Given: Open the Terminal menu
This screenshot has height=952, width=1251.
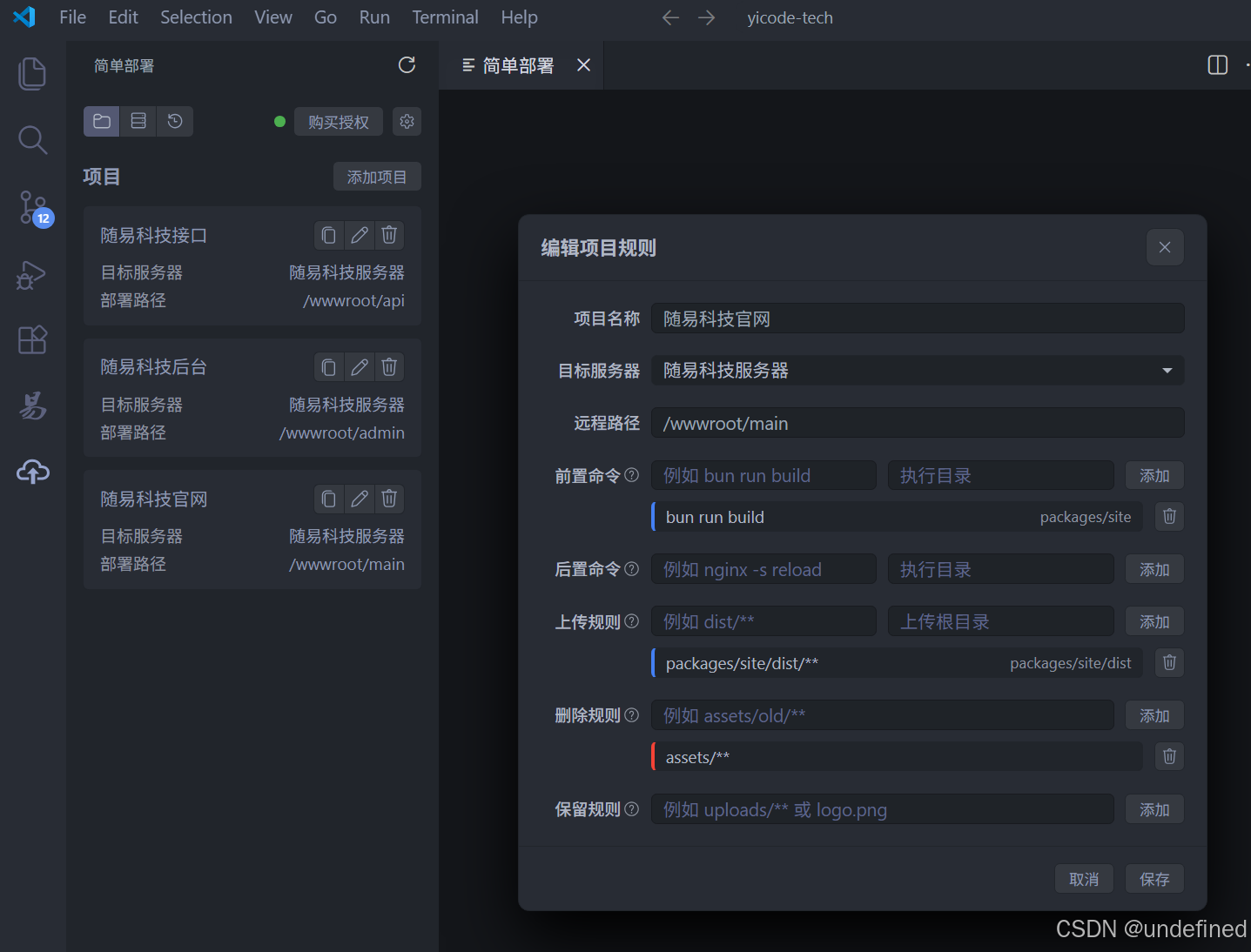Looking at the screenshot, I should 445,17.
